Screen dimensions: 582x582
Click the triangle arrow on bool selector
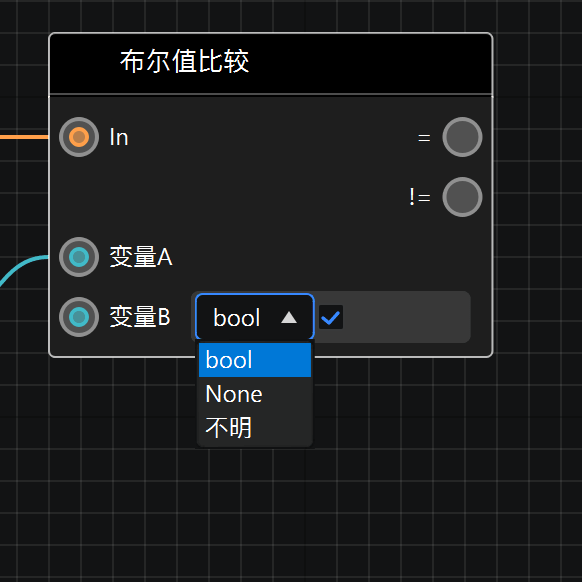[289, 317]
